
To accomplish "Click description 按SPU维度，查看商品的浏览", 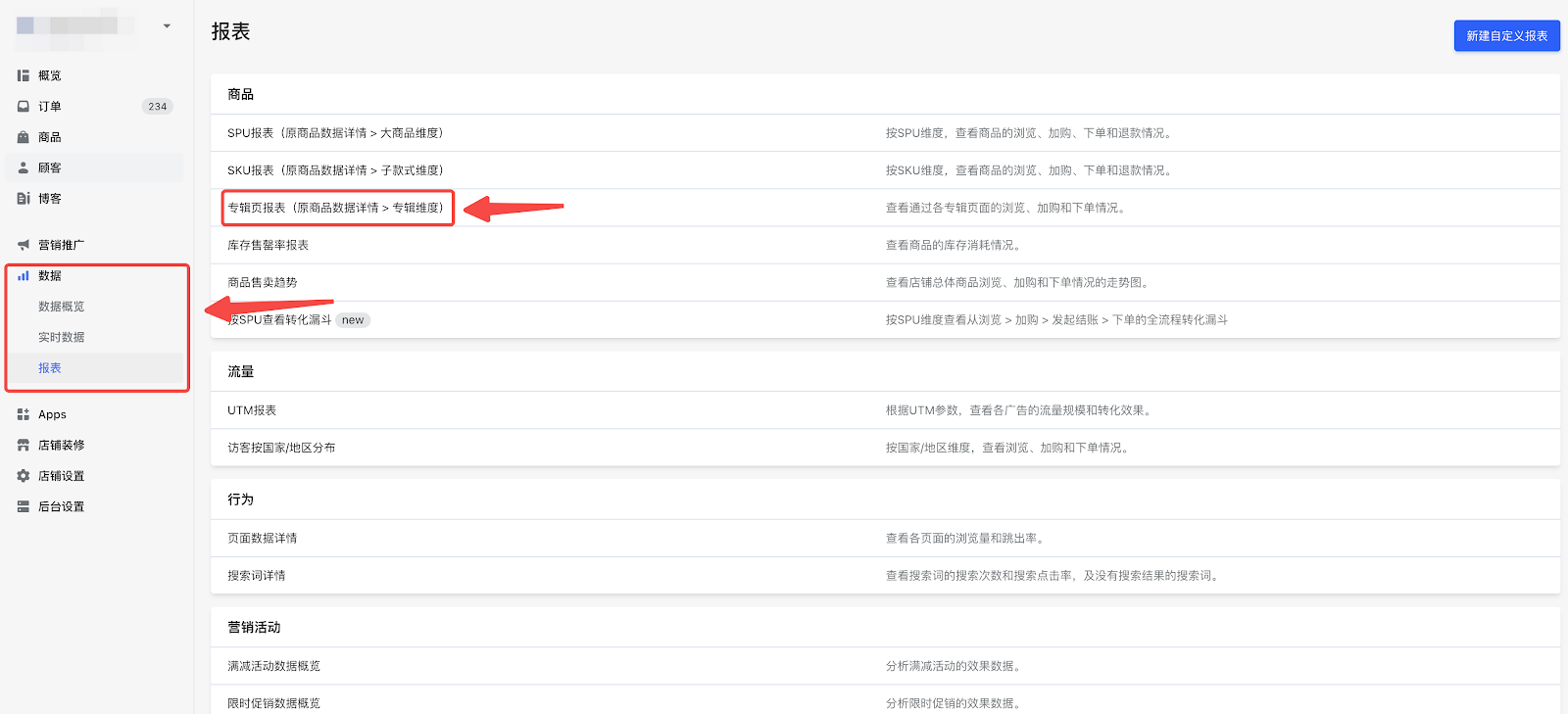I will (1030, 133).
